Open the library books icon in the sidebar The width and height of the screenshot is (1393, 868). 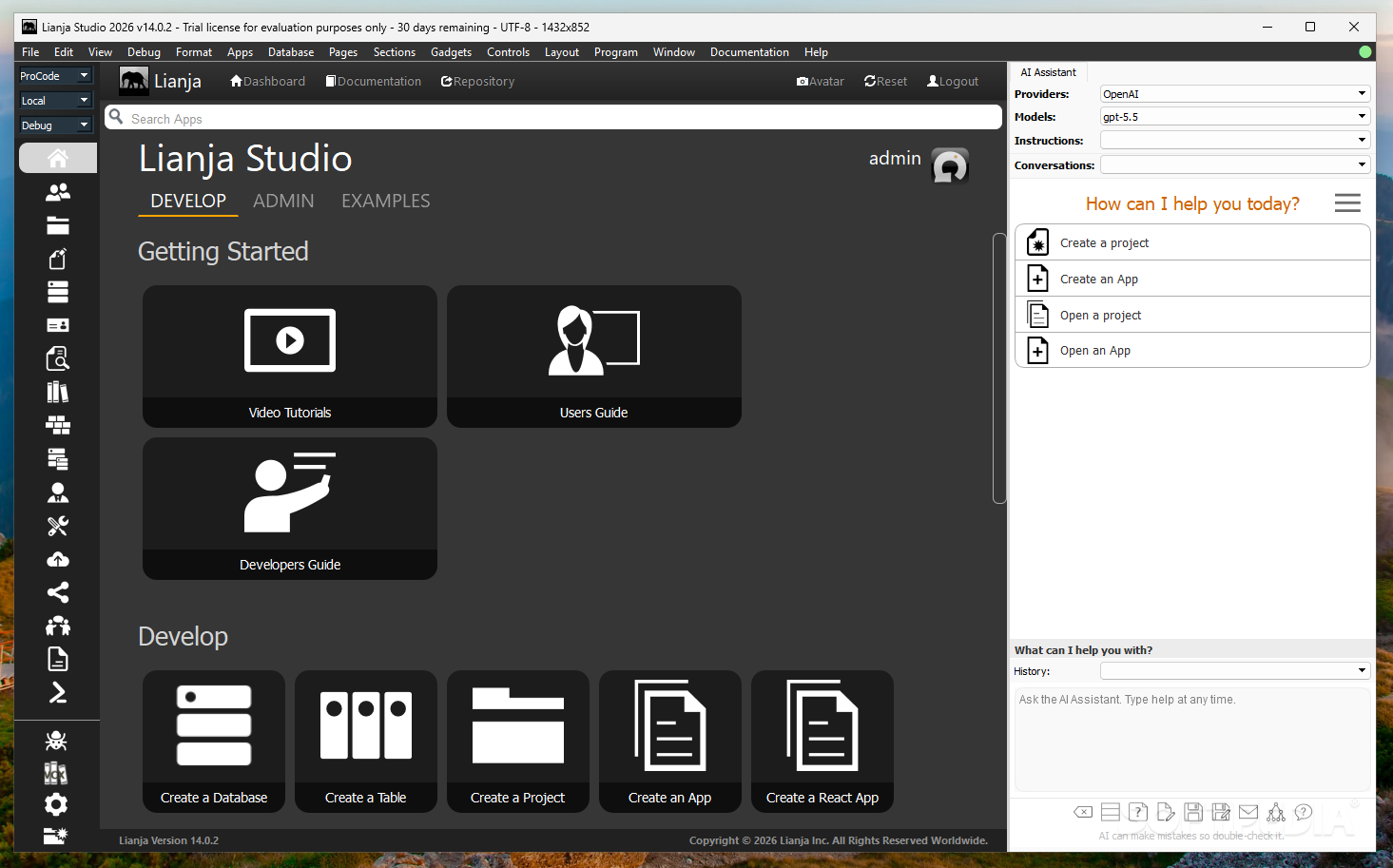pos(58,392)
